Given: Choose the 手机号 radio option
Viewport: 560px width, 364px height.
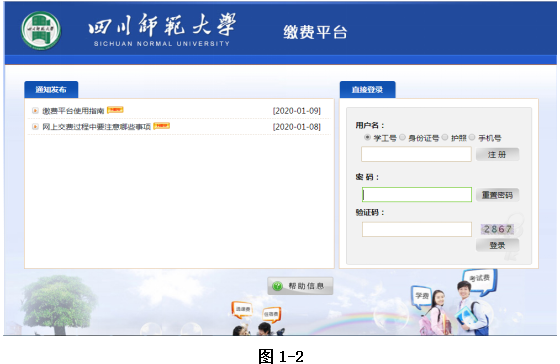Looking at the screenshot, I should click(472, 137).
